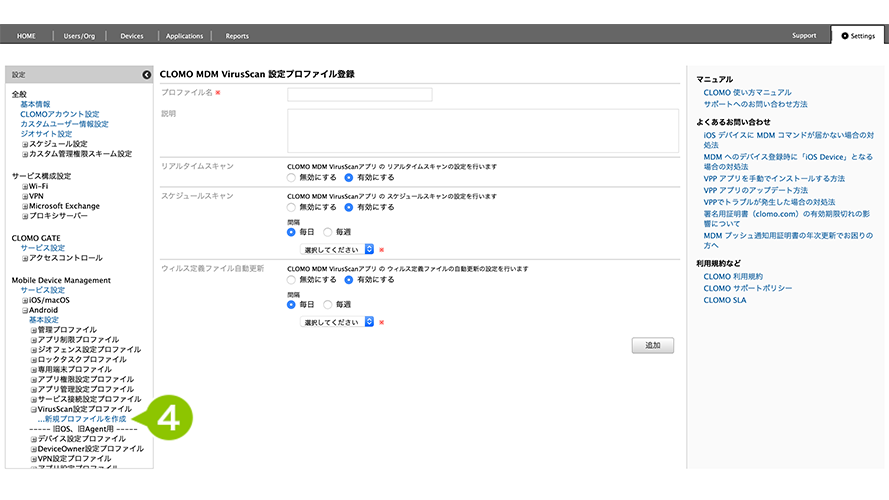Select 有効にする for ウィルス定義ファイル自動更新
889x500 pixels.
click(x=349, y=279)
